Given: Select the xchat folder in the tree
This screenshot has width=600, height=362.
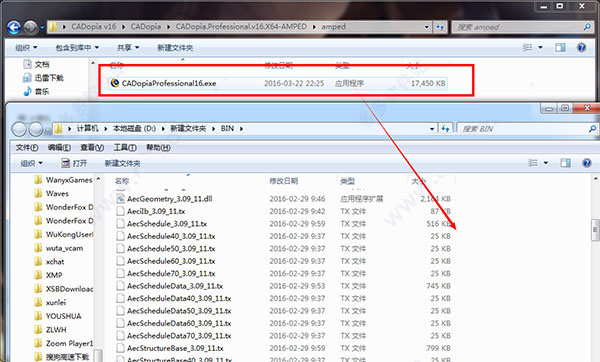Looking at the screenshot, I should pos(49,262).
